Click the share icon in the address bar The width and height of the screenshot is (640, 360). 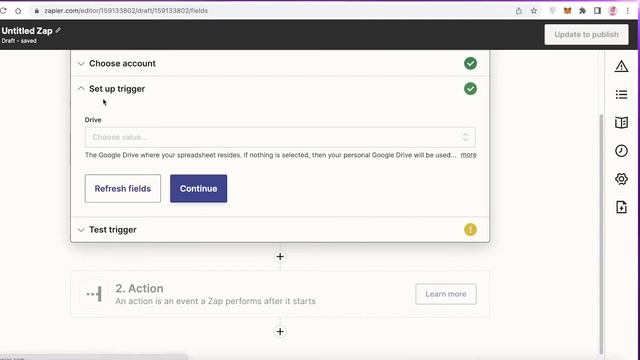(519, 11)
